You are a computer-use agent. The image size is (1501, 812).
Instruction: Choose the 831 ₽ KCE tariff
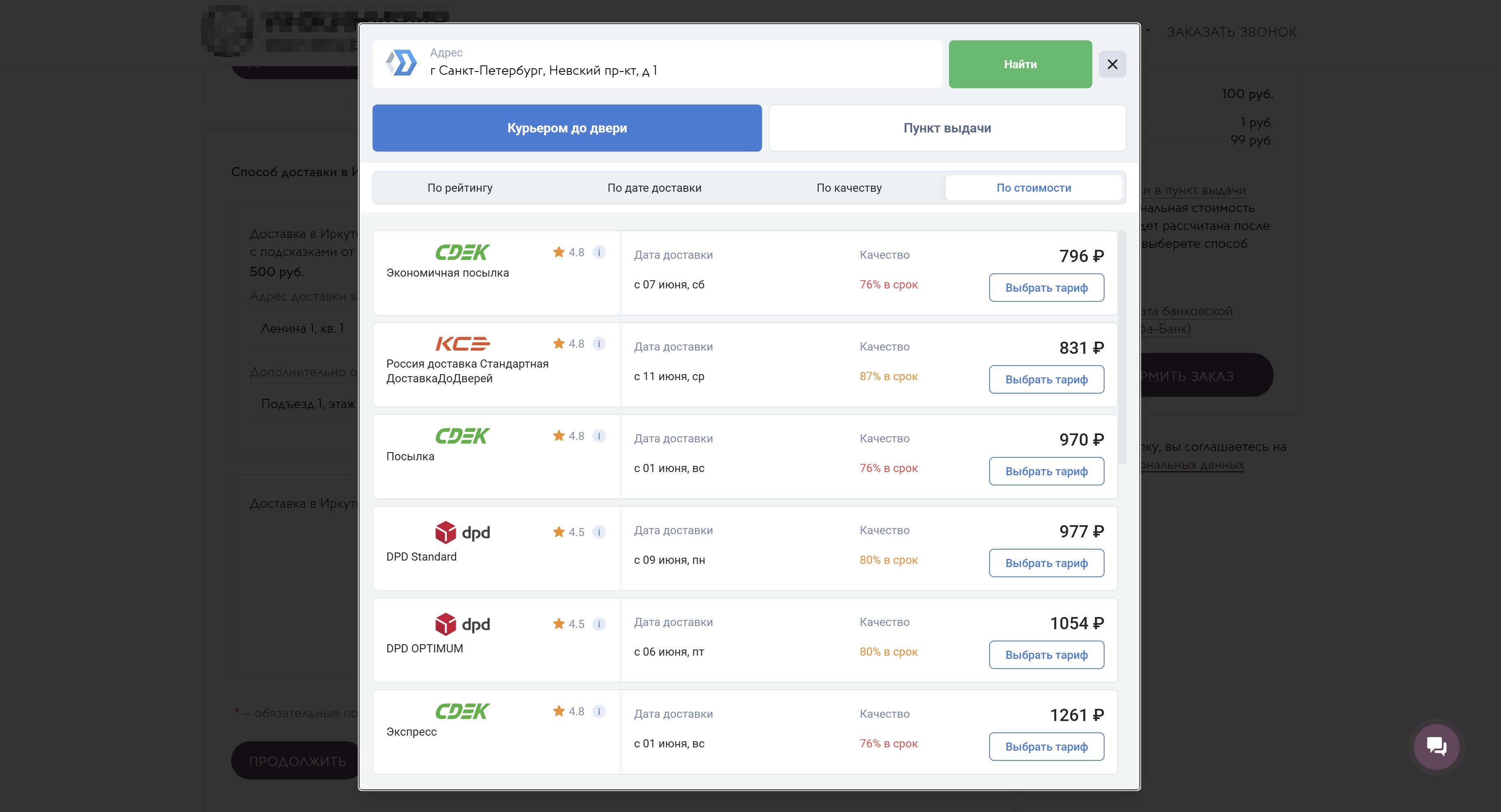1046,379
